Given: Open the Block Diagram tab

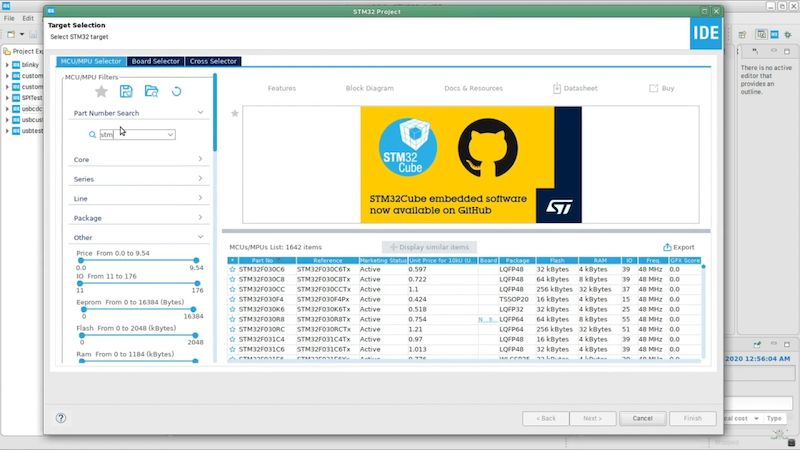Looking at the screenshot, I should click(x=369, y=88).
